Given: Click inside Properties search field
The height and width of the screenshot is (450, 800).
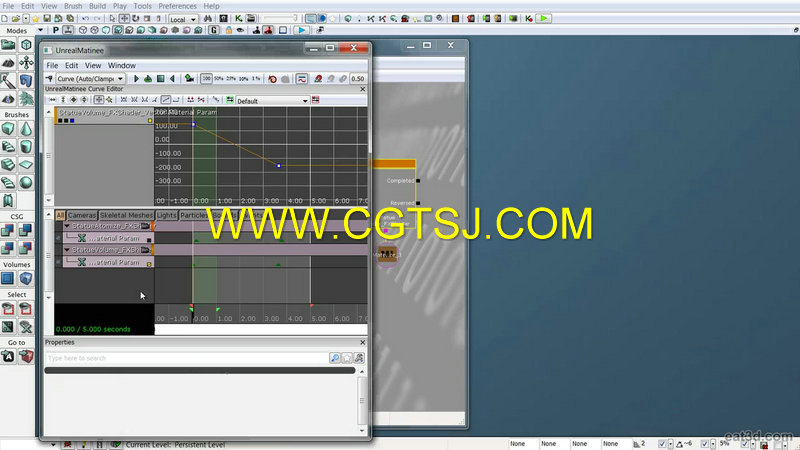Looking at the screenshot, I should [186, 358].
